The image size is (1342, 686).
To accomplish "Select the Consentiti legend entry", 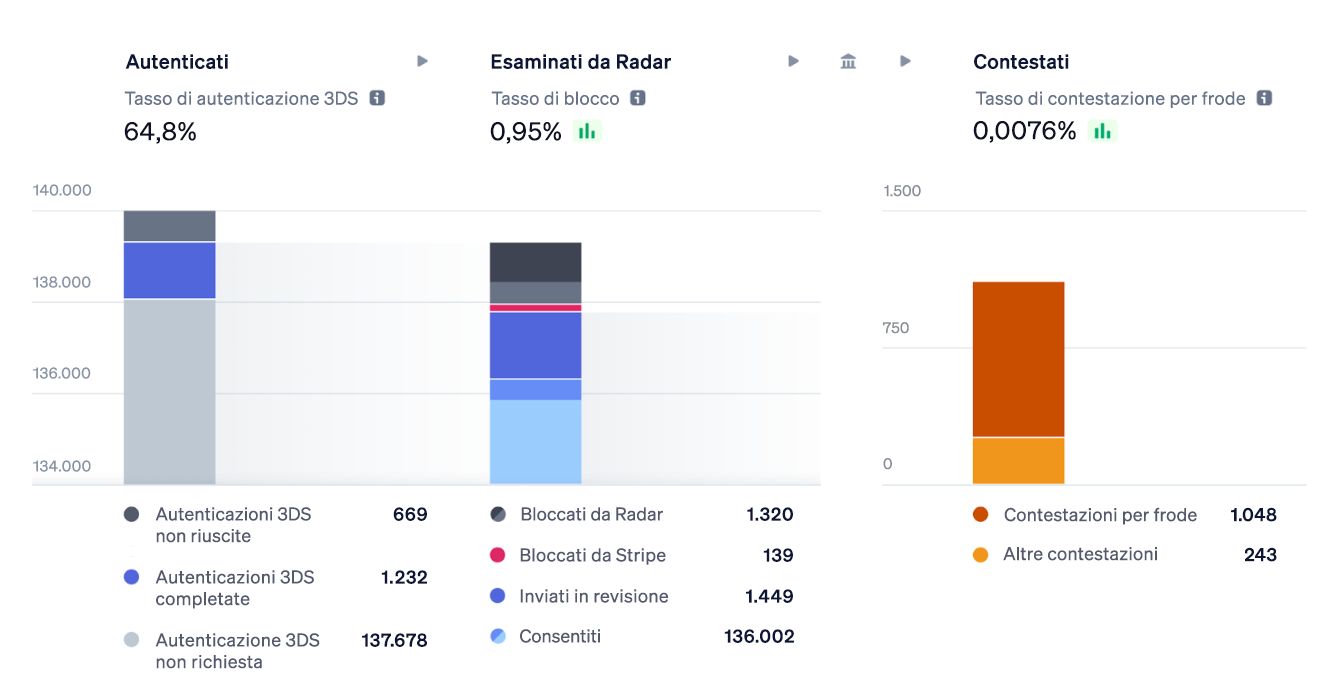I will click(x=560, y=636).
